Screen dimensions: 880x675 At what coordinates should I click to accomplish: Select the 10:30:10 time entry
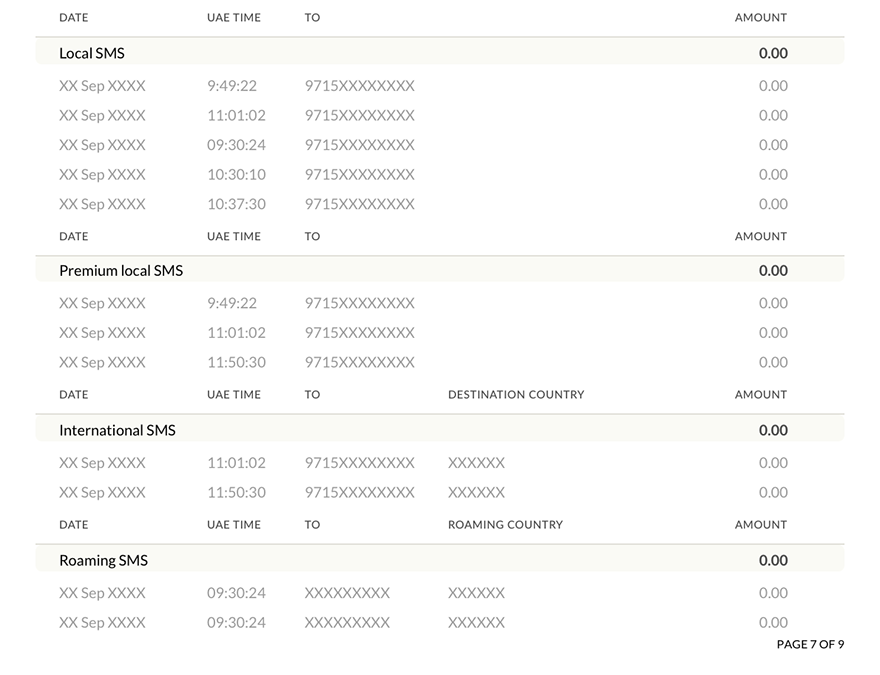pos(236,174)
